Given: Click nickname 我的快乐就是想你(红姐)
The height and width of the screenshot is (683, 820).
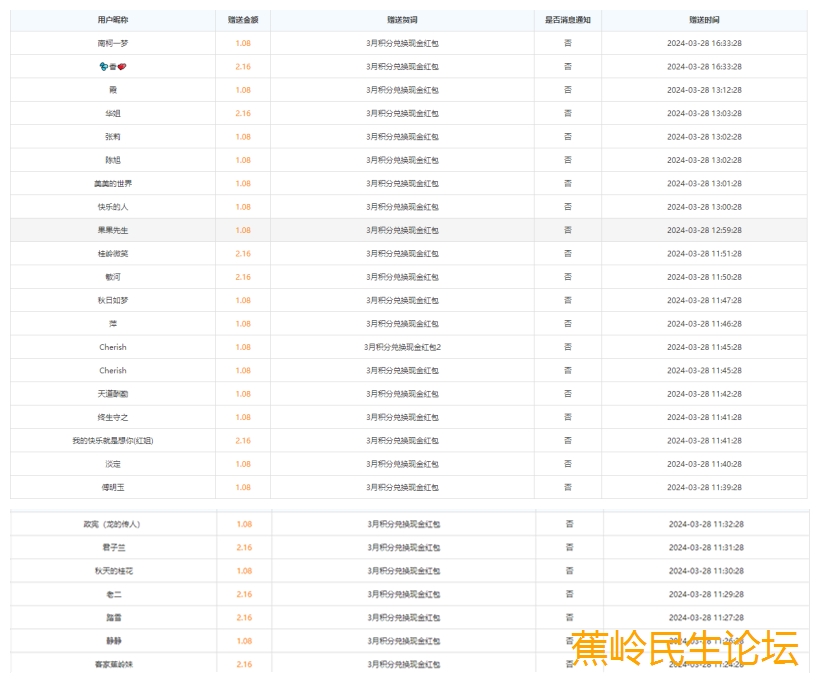Looking at the screenshot, I should click(113, 441).
